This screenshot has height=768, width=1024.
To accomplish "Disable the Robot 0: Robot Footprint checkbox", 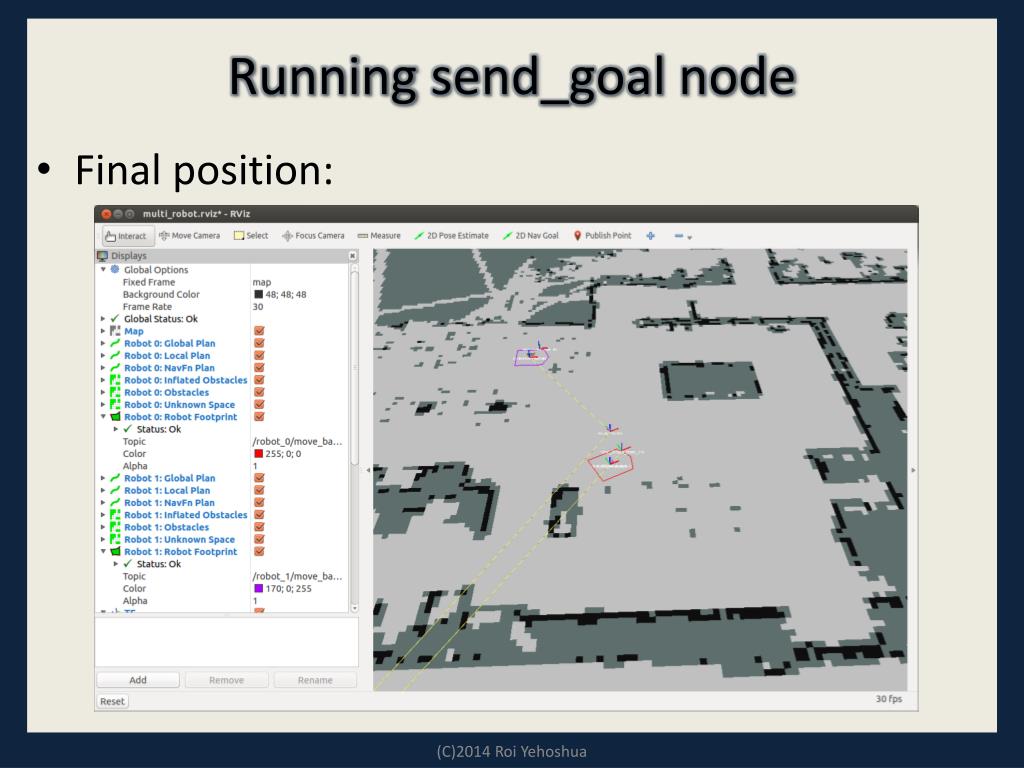I will pos(259,417).
